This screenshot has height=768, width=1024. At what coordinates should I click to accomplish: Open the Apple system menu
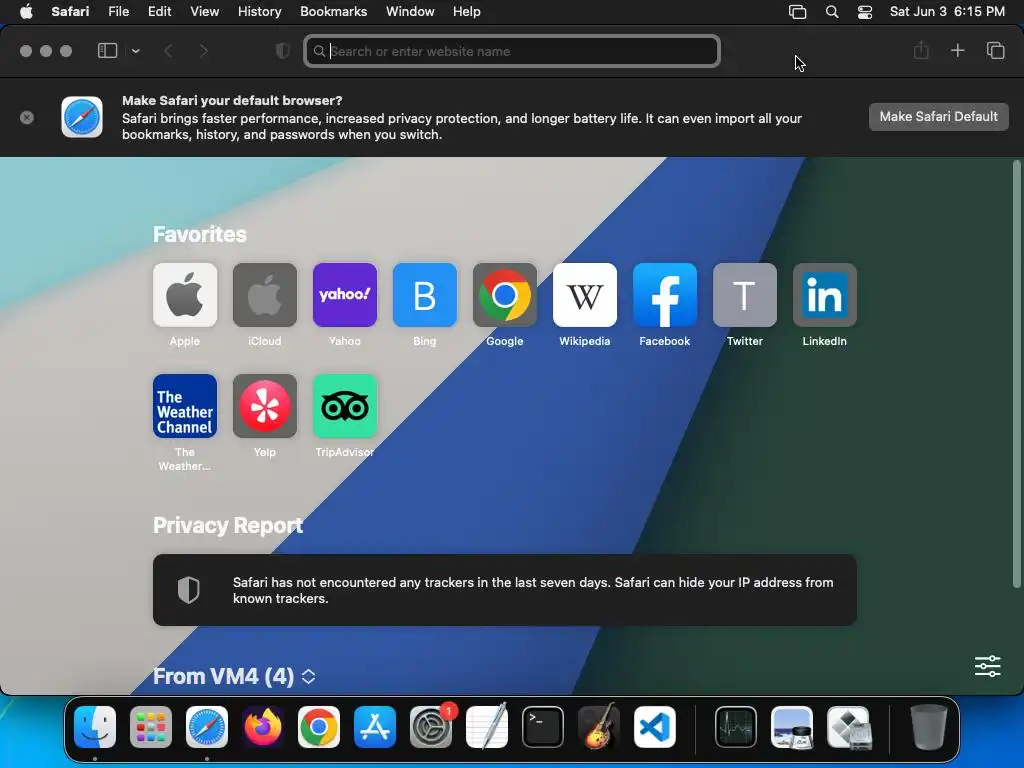[26, 11]
